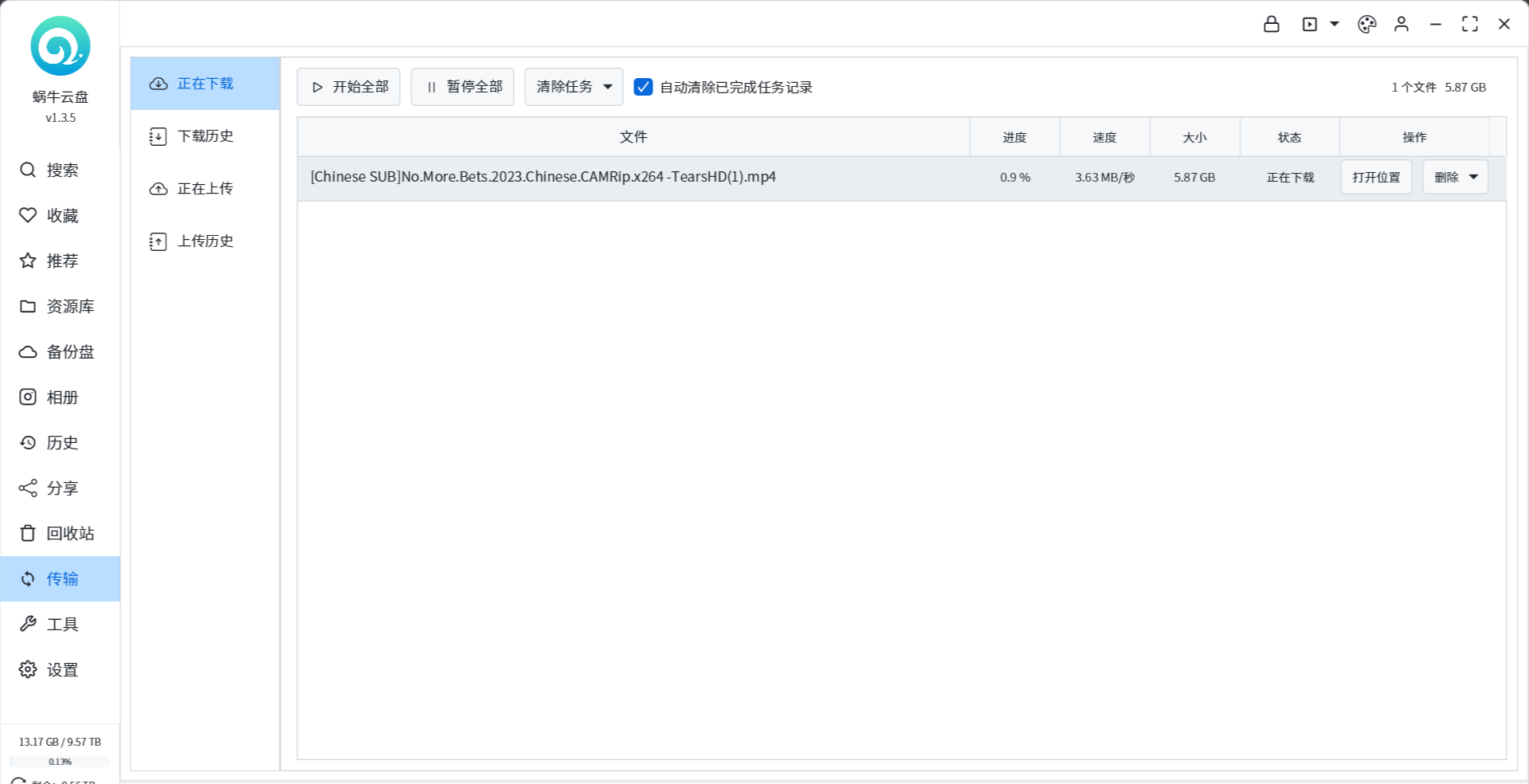Open the user account icon
The height and width of the screenshot is (784, 1529).
1402,24
